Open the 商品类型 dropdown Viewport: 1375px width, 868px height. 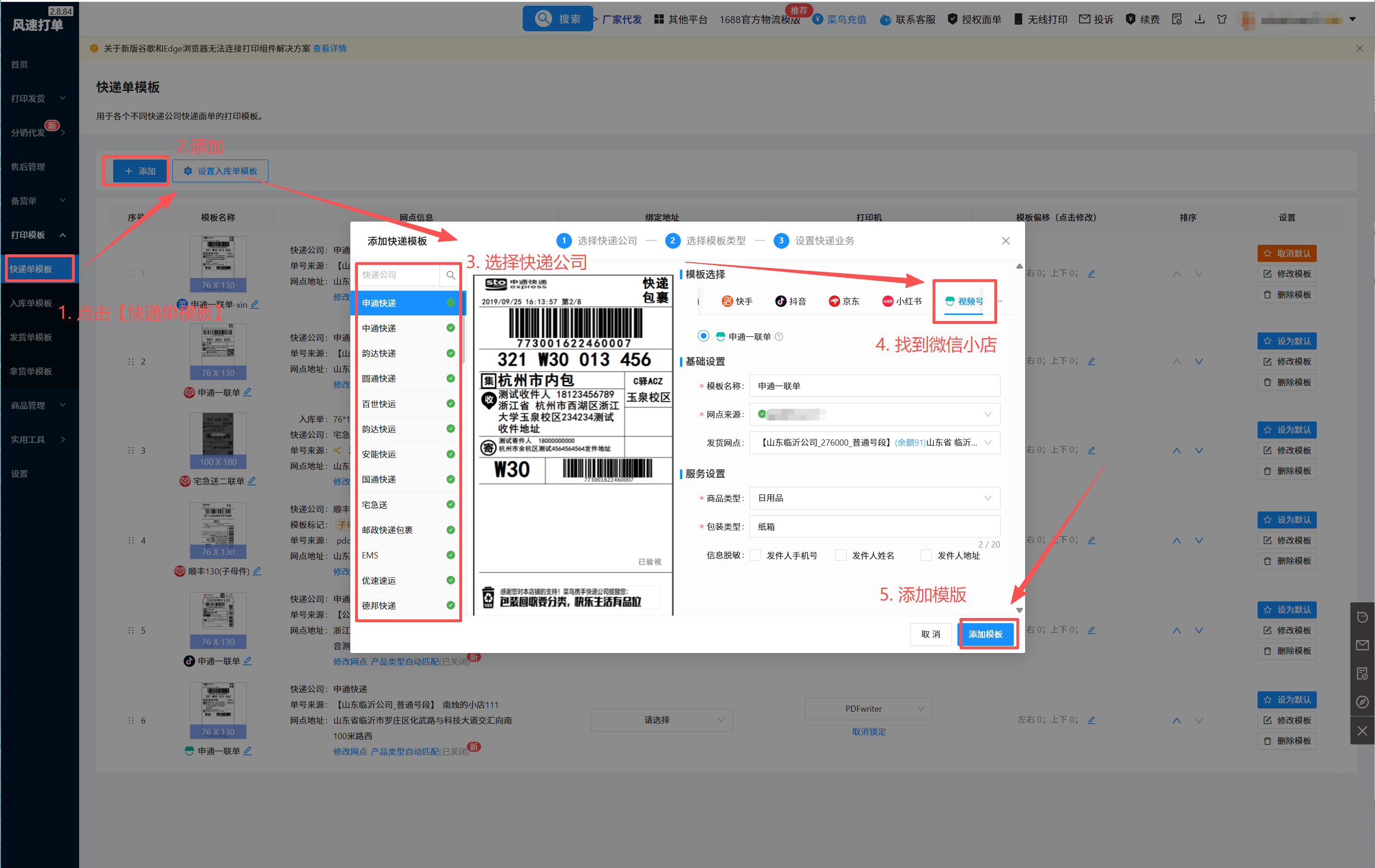point(875,498)
